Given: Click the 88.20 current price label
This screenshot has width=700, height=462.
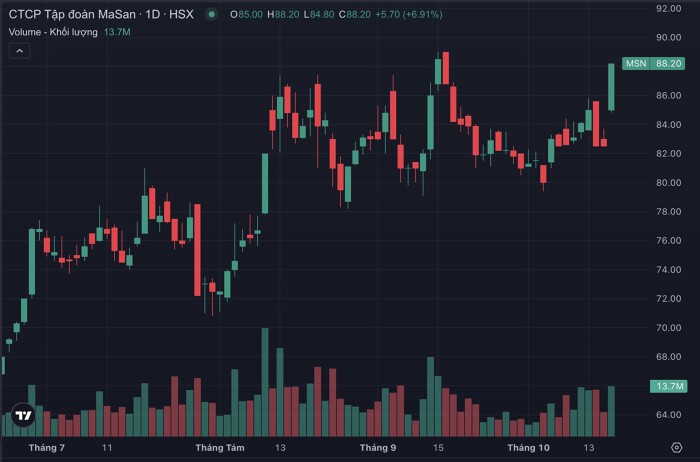Looking at the screenshot, I should [x=667, y=63].
